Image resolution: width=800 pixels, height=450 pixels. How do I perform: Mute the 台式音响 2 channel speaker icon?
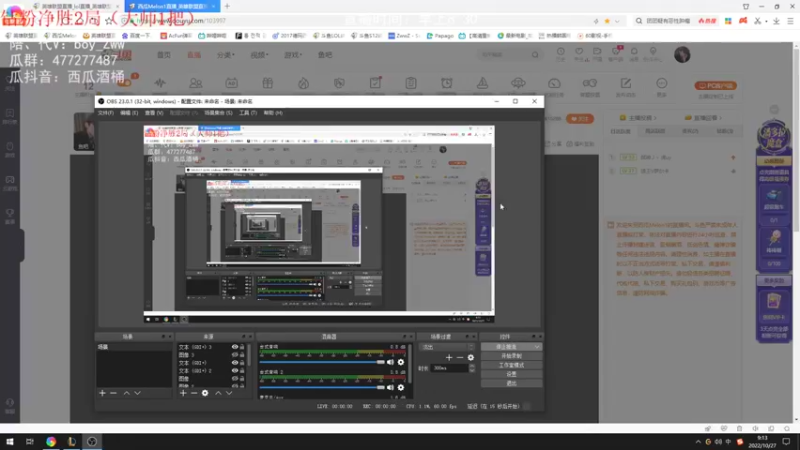pos(390,388)
